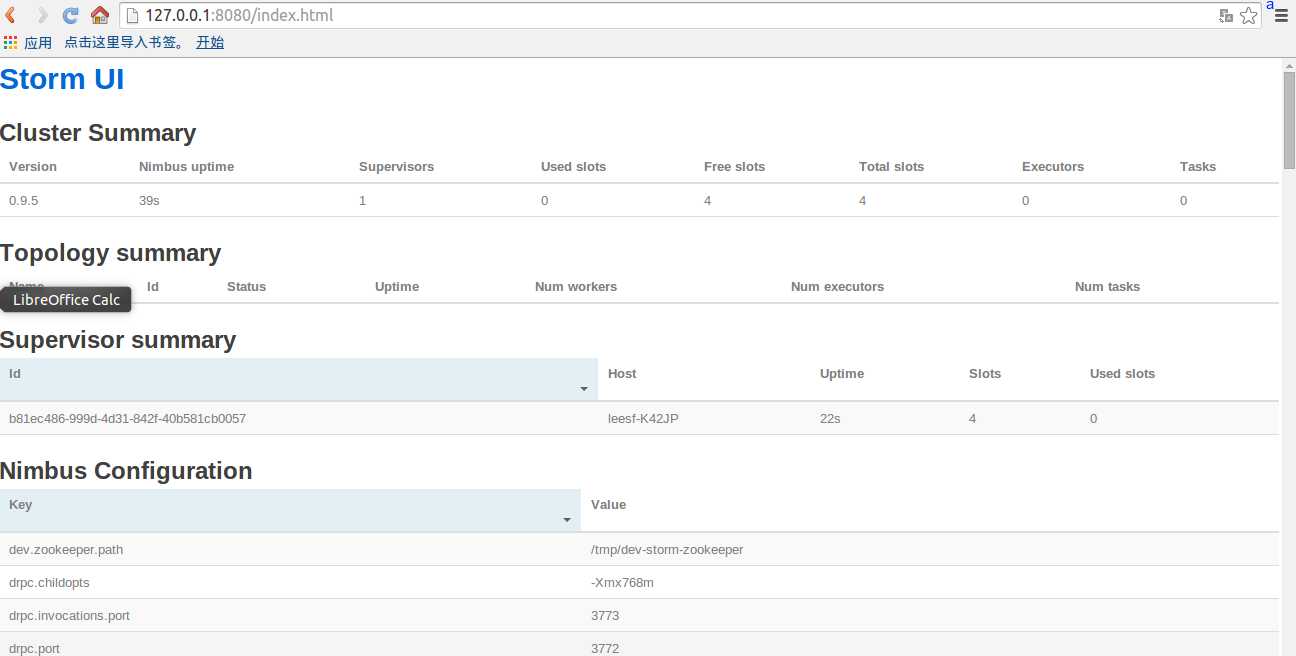Click the Topology summary heading
Screen dimensions: 1296x656
(x=110, y=253)
